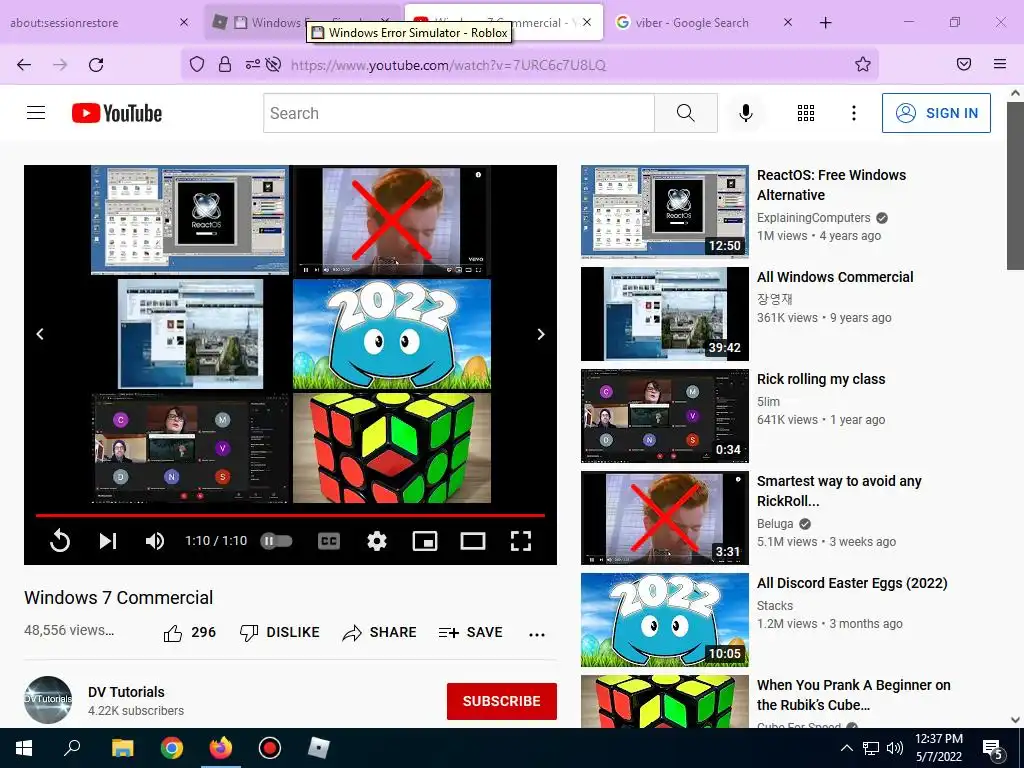Open the DV Tutorials channel name link

tap(126, 692)
